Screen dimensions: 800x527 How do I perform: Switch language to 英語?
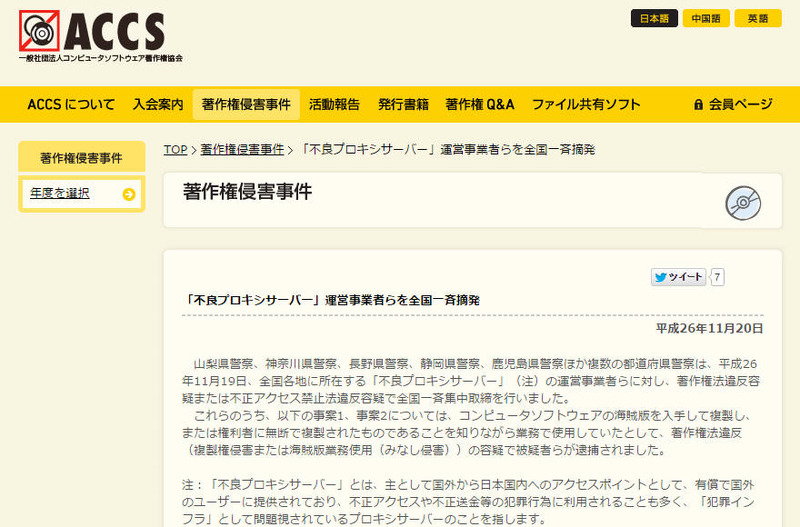point(758,18)
